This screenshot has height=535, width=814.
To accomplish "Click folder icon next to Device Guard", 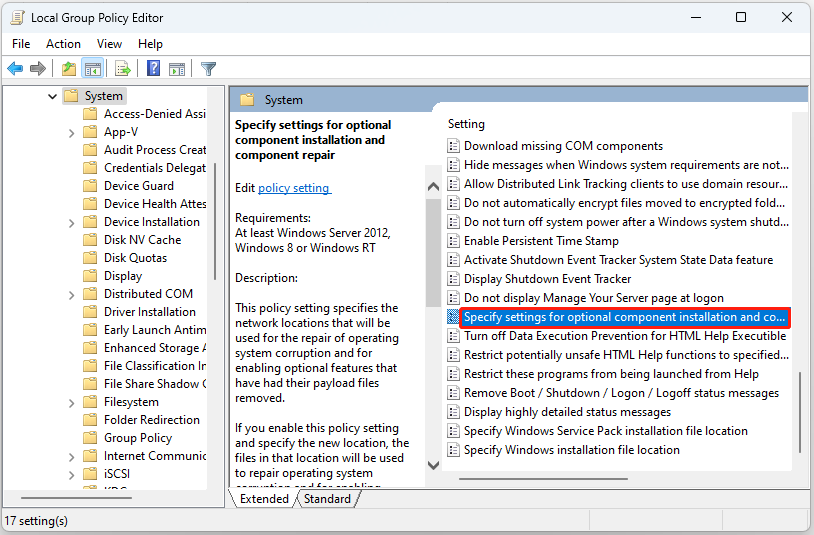I will (x=90, y=186).
